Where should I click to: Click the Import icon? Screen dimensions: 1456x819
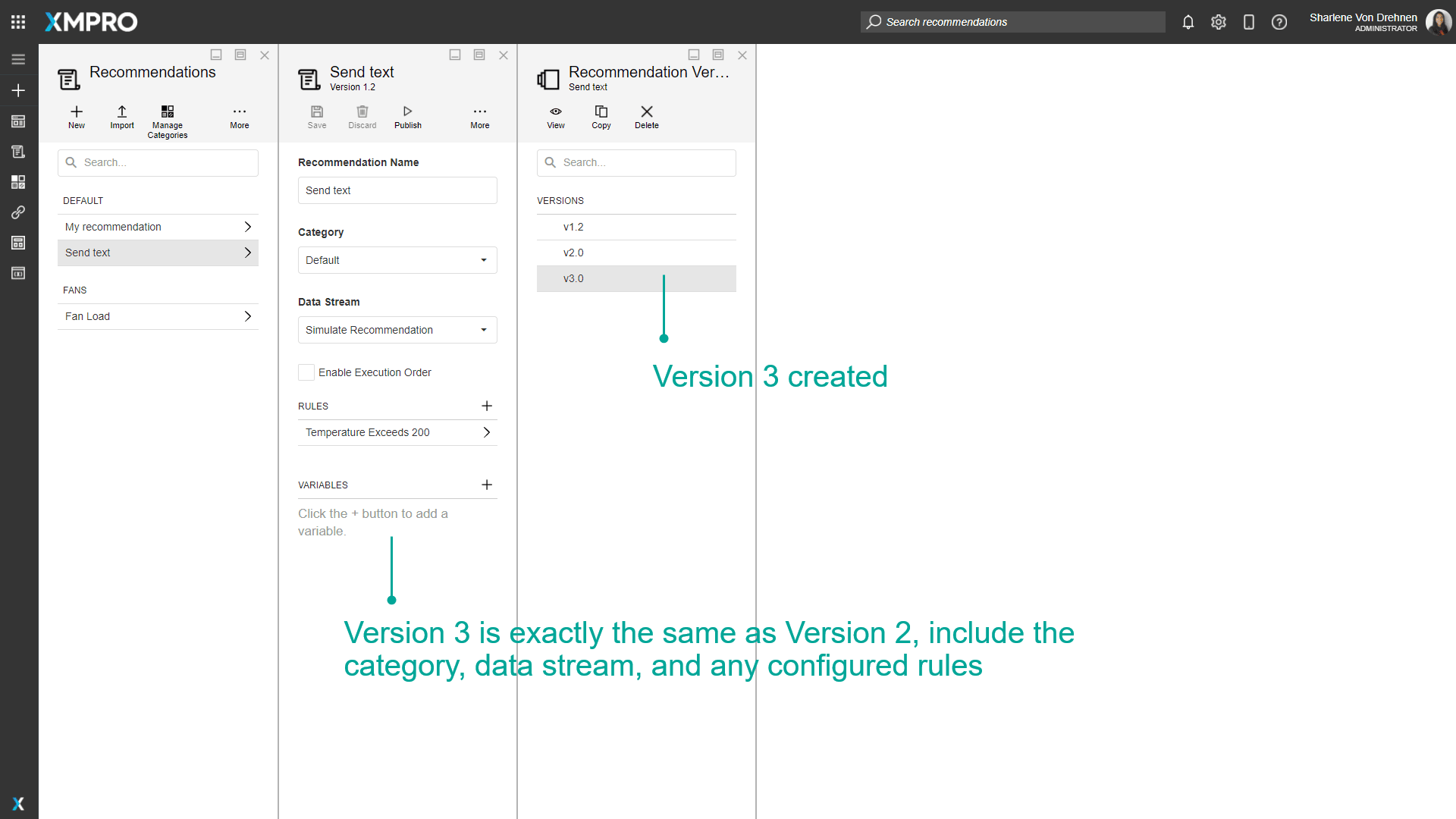tap(121, 112)
